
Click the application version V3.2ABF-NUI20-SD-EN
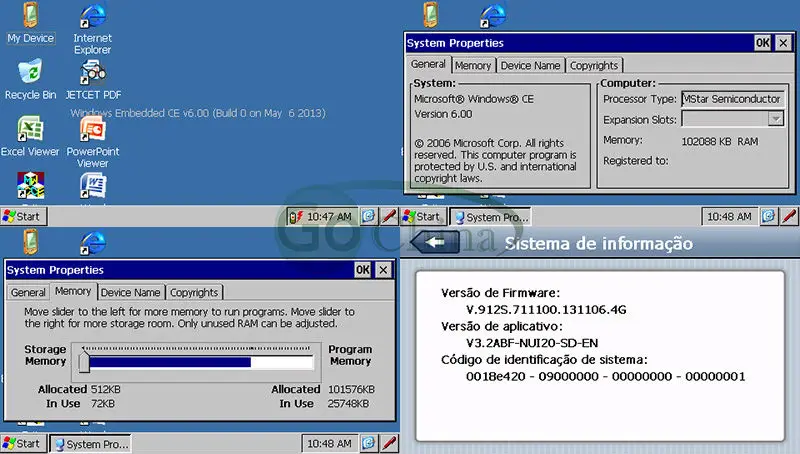[x=532, y=343]
